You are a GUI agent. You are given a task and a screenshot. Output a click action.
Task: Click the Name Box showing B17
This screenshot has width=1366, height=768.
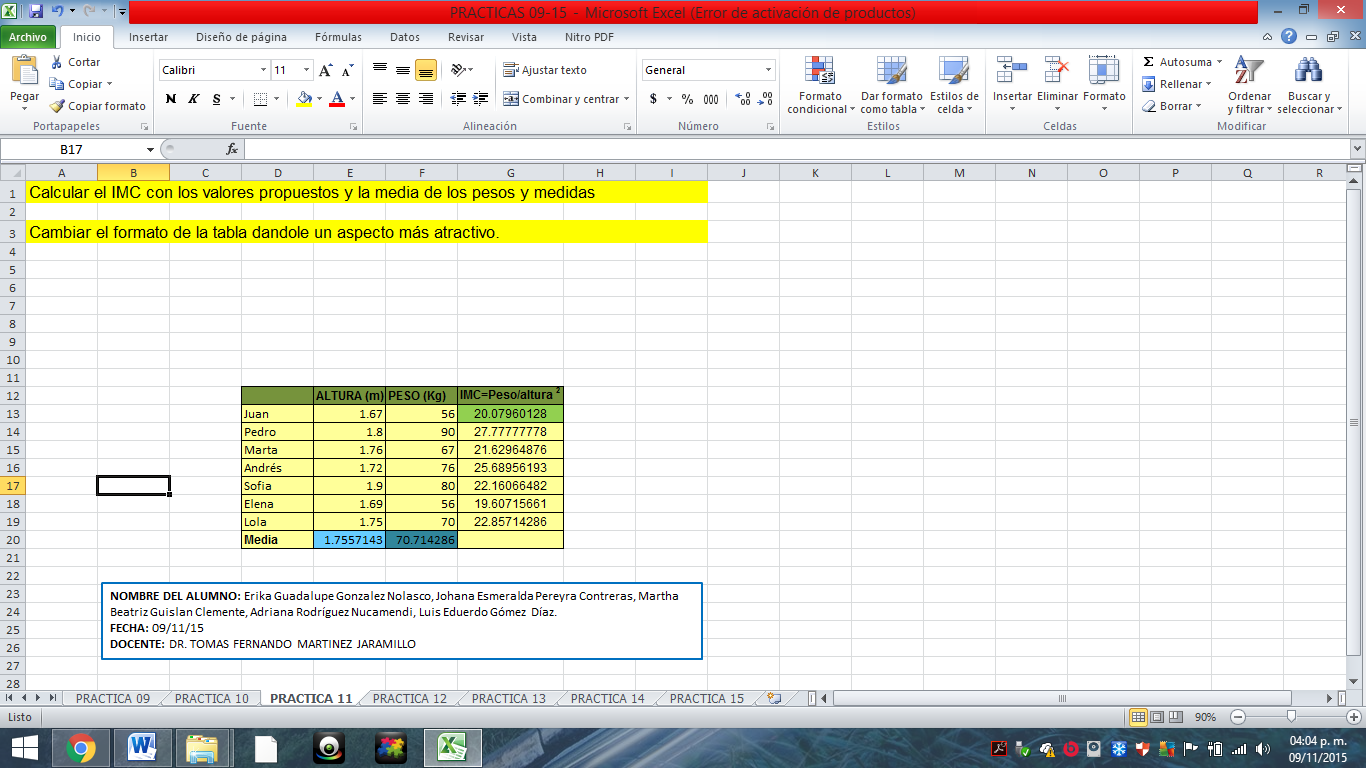coord(72,149)
